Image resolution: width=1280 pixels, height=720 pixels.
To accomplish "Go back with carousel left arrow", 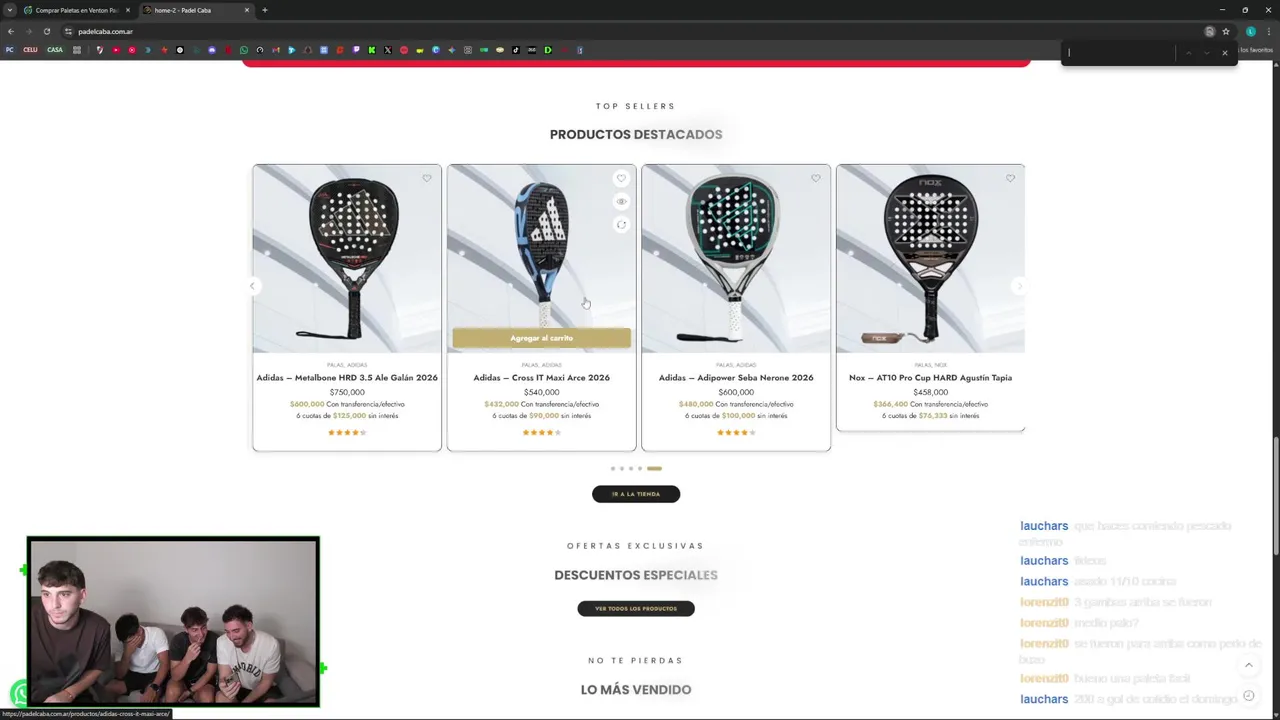I will pos(253,287).
